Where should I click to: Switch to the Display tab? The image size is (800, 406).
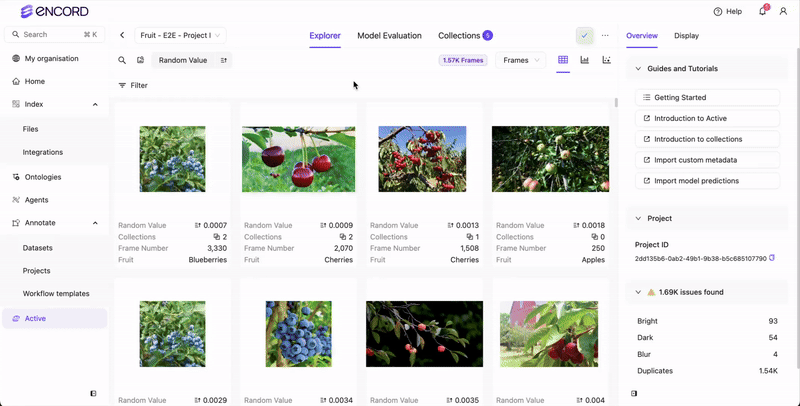[x=686, y=36]
